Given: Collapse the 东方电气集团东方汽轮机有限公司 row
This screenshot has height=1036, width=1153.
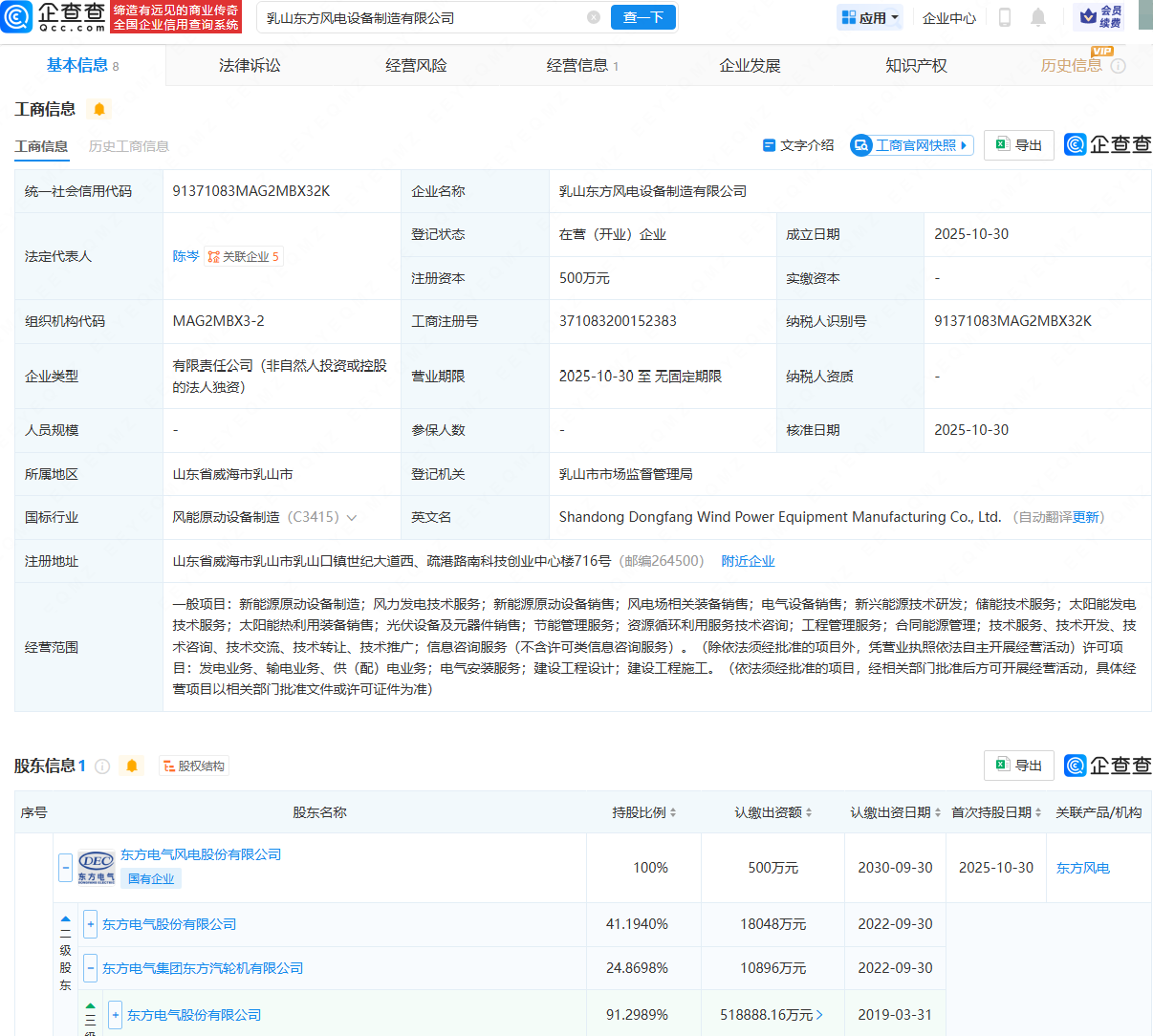Looking at the screenshot, I should point(90,968).
